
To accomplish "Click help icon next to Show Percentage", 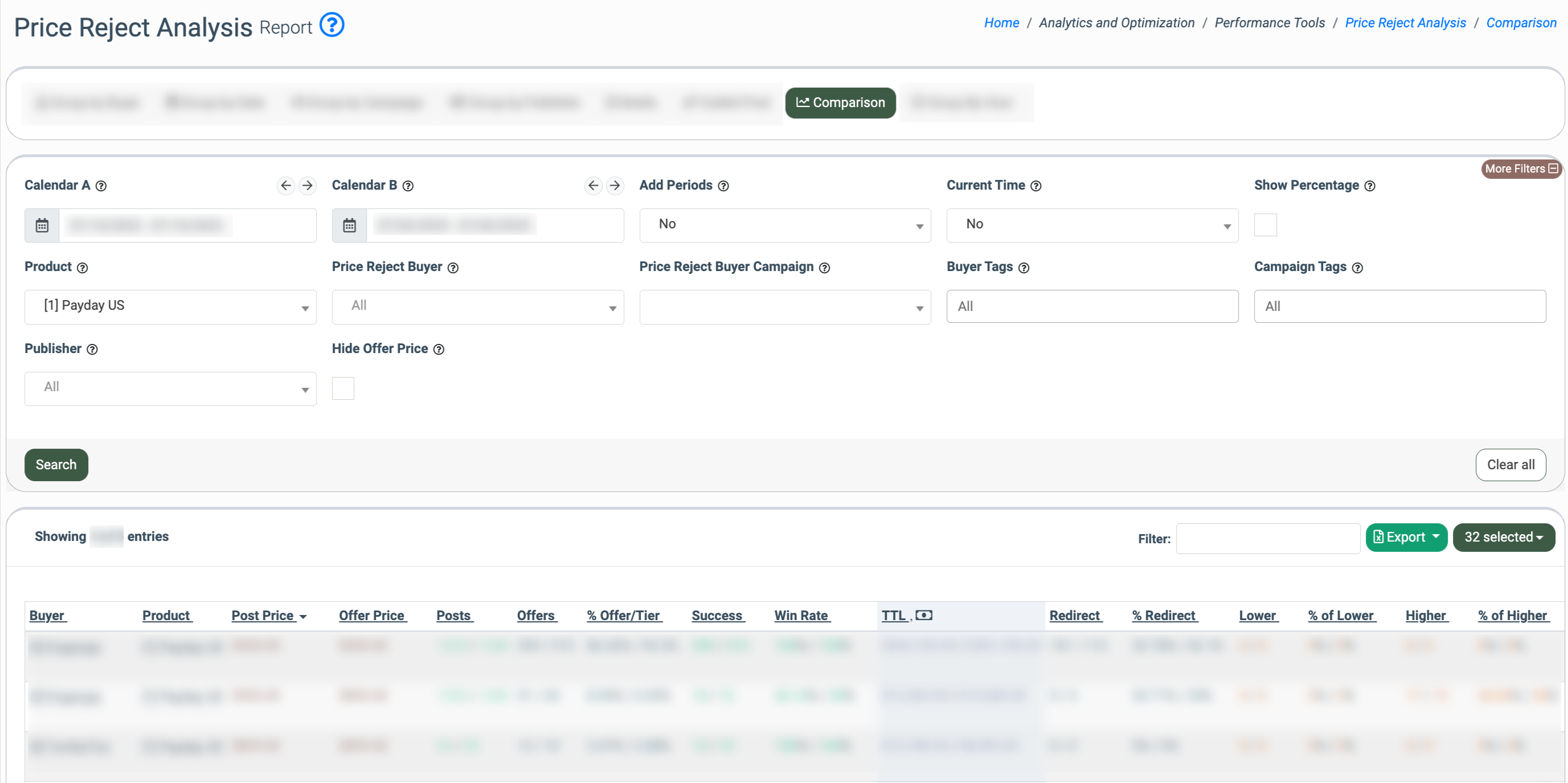I will point(1370,186).
